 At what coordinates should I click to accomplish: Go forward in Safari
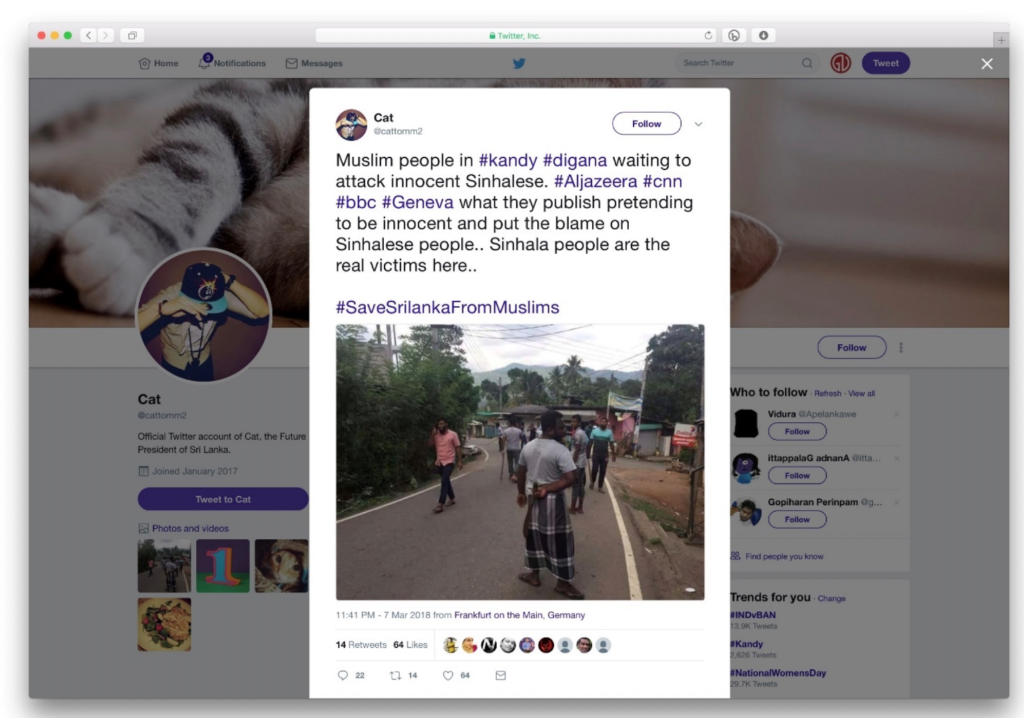pos(105,35)
